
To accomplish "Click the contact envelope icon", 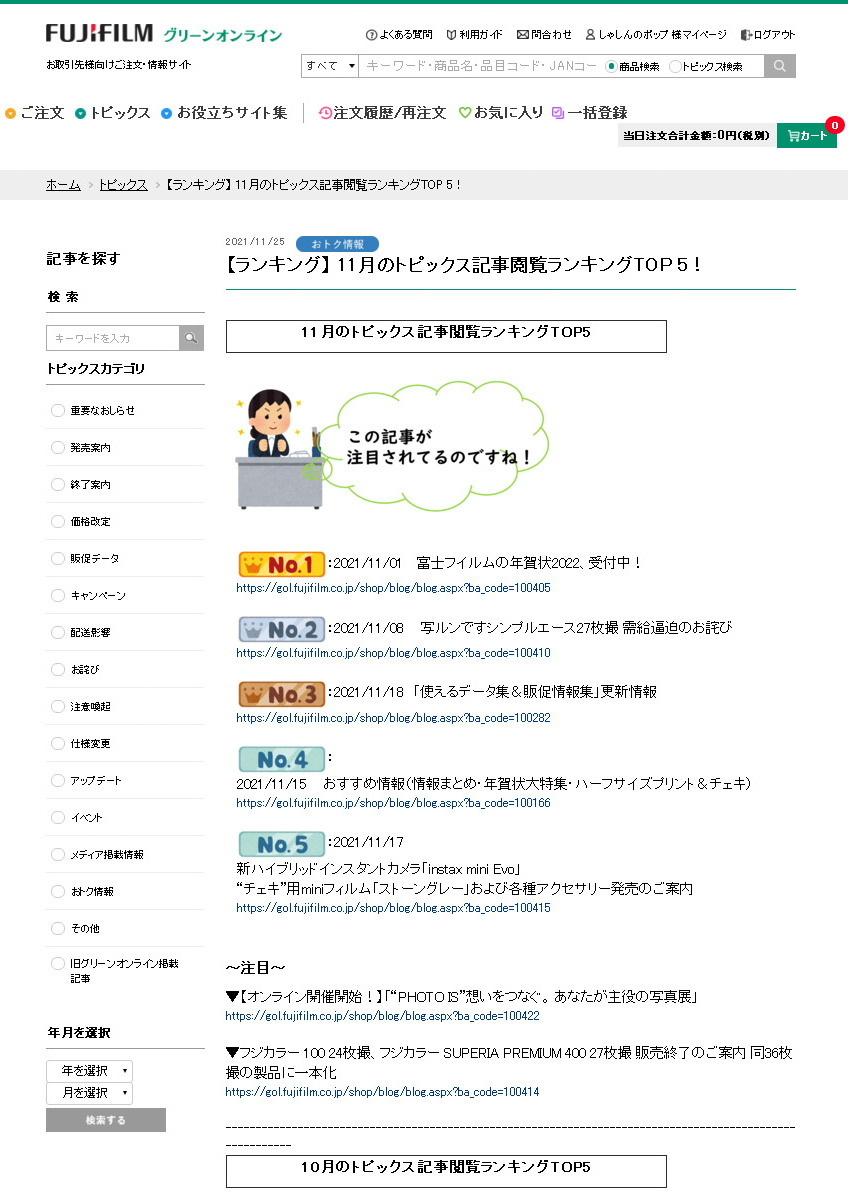I will pos(522,35).
